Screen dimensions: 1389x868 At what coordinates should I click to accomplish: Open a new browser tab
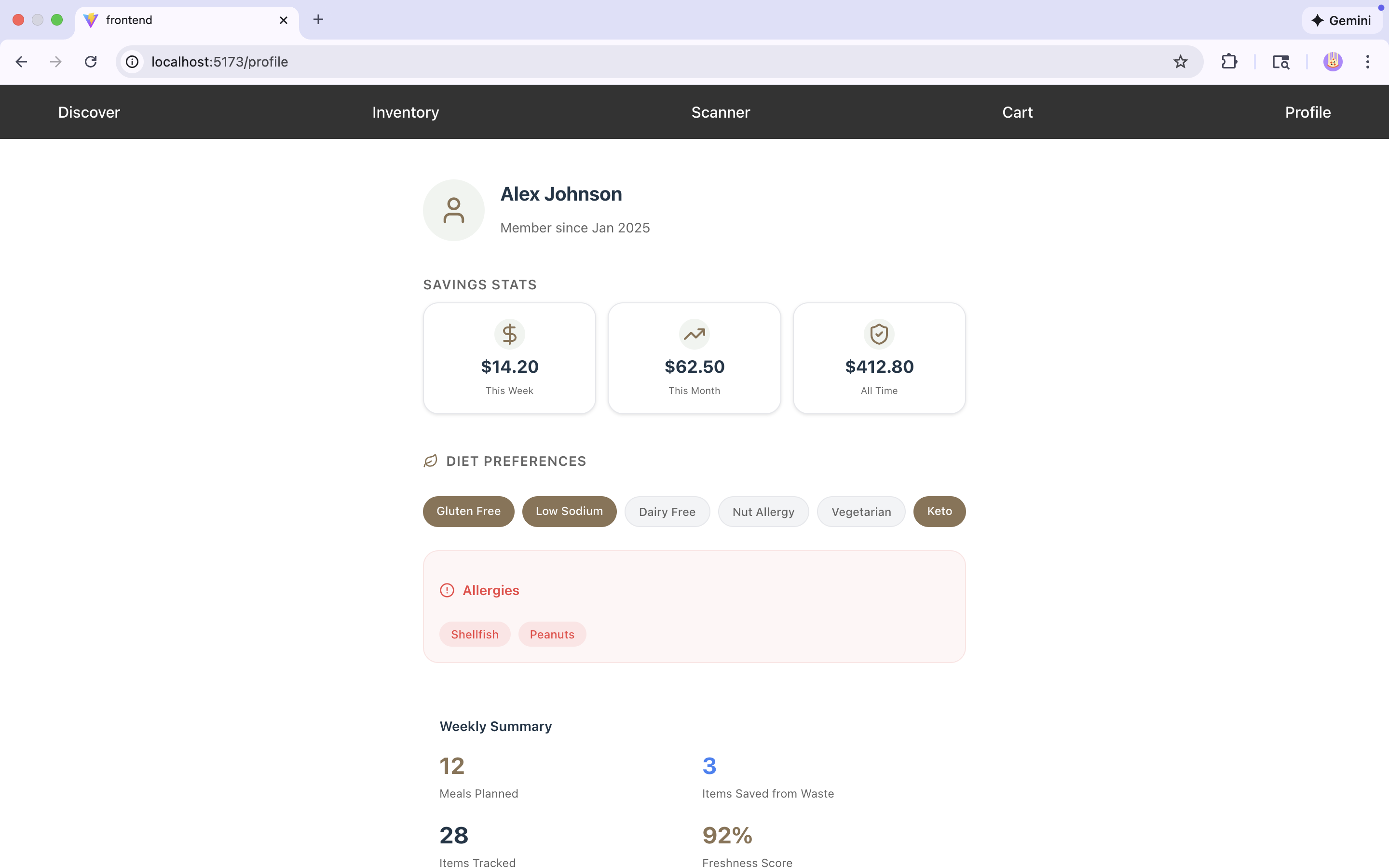(318, 20)
